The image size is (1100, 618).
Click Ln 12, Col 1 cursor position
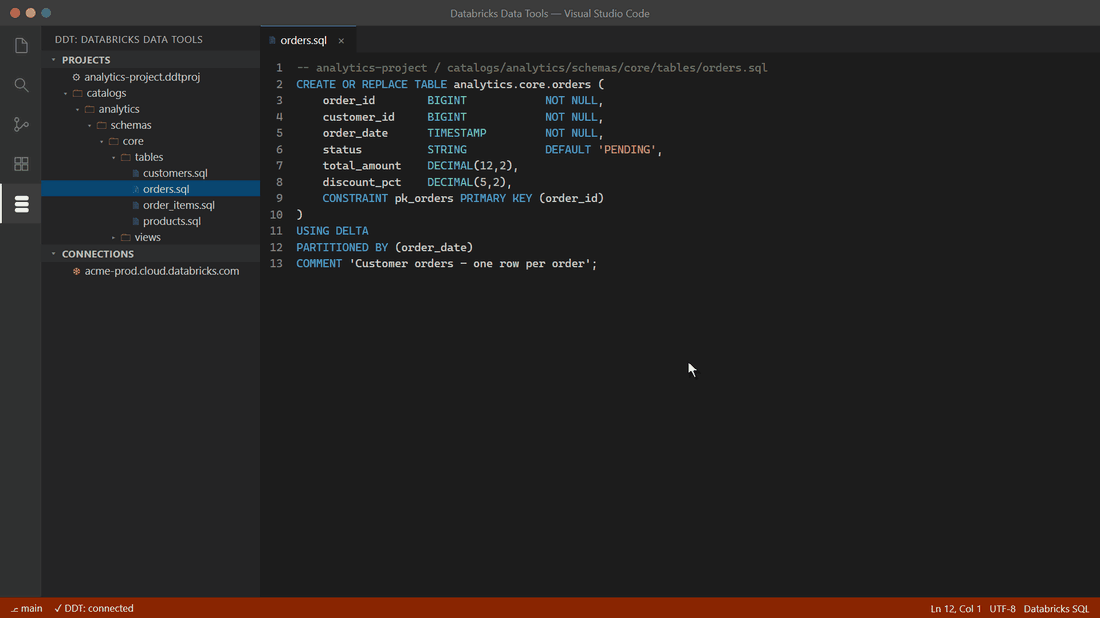[955, 609]
